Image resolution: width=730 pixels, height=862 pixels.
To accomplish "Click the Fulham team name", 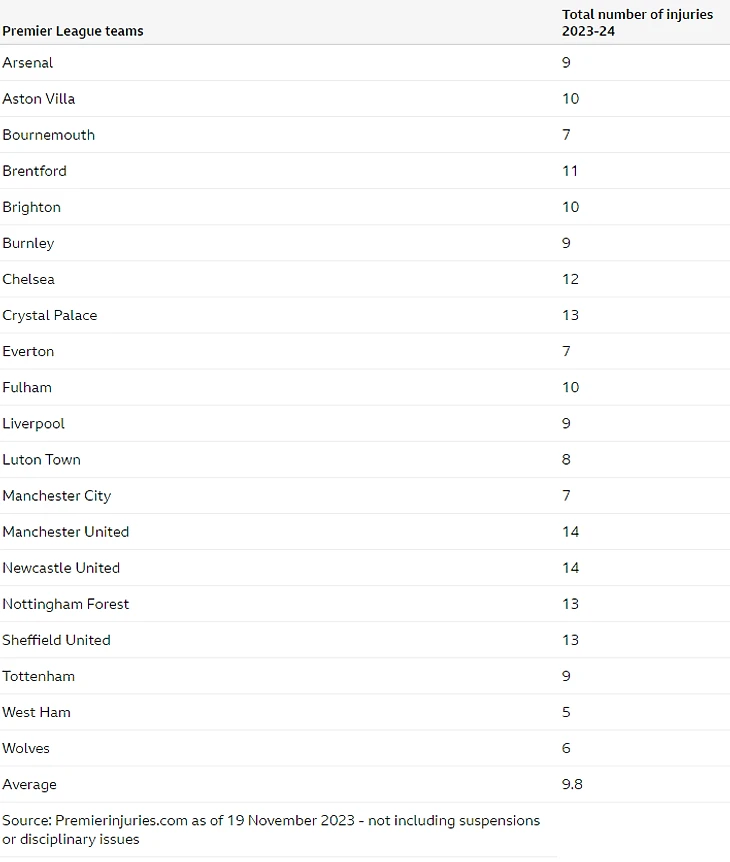I will pyautogui.click(x=27, y=387).
